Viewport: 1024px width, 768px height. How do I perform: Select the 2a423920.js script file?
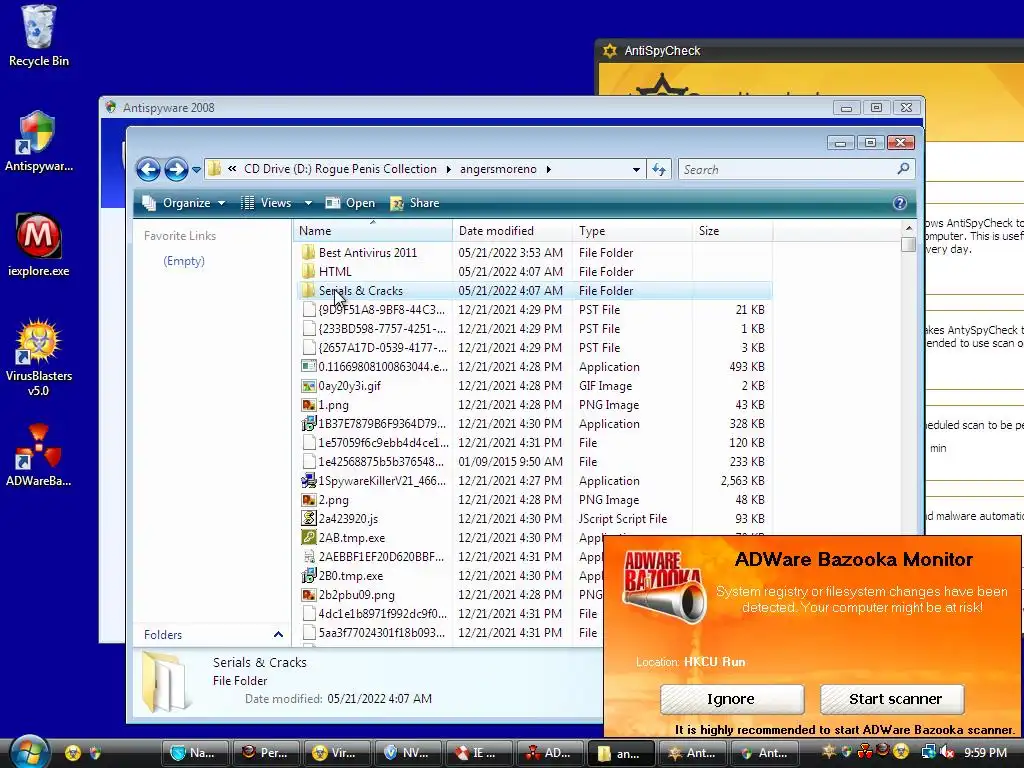348,519
